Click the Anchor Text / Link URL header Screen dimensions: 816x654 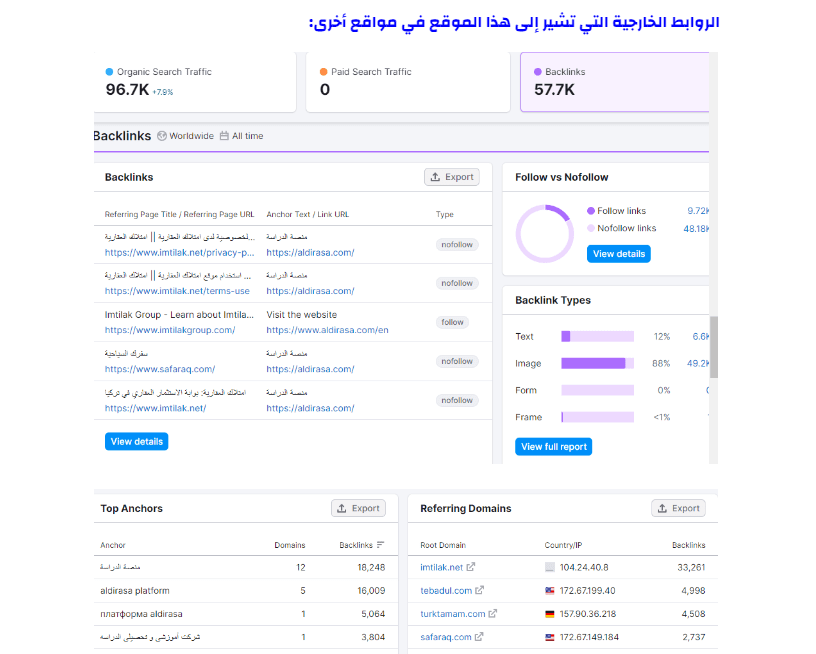[x=308, y=214]
